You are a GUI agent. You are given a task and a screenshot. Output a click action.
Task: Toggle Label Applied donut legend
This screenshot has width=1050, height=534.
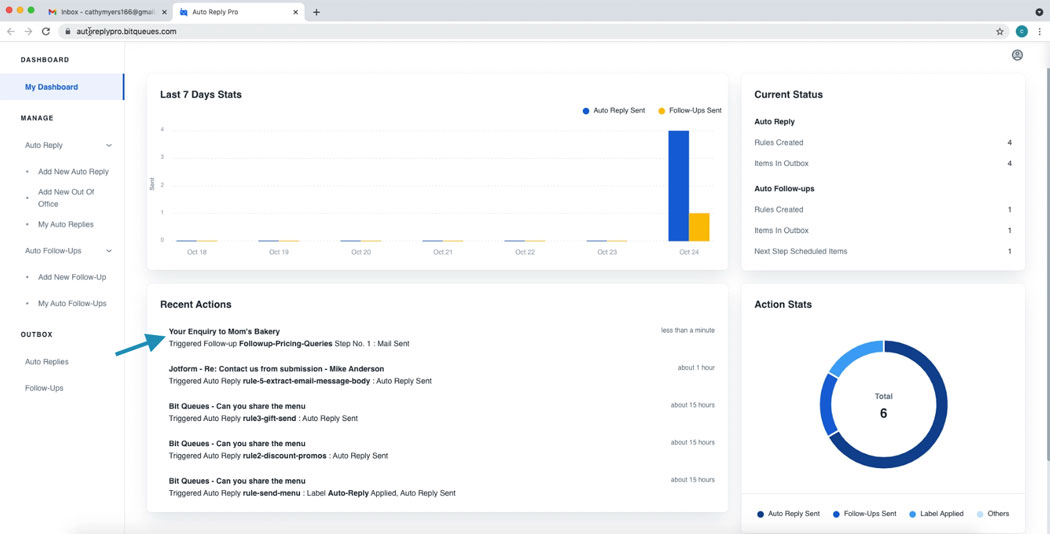(936, 514)
